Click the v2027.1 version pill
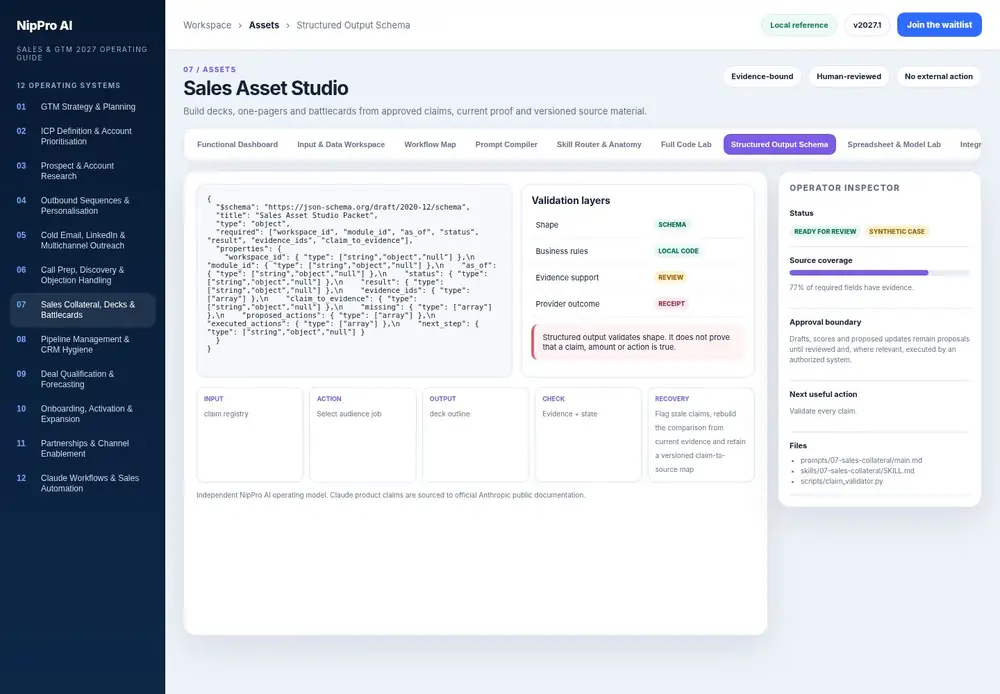The image size is (1000, 694). tap(867, 25)
